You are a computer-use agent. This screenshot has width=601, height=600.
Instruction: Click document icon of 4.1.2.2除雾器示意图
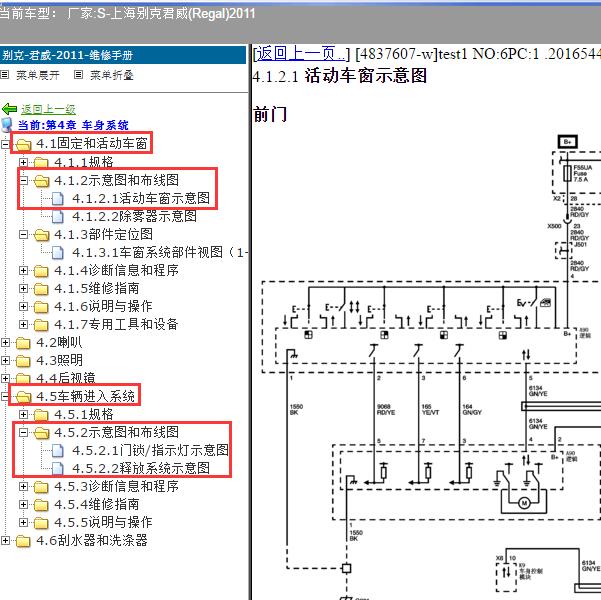57,217
